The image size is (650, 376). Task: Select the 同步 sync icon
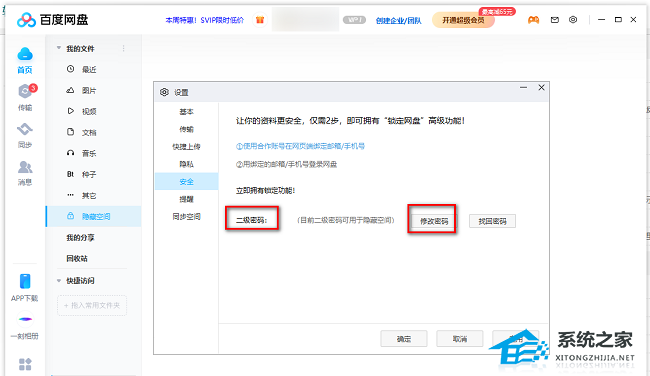[x=25, y=129]
